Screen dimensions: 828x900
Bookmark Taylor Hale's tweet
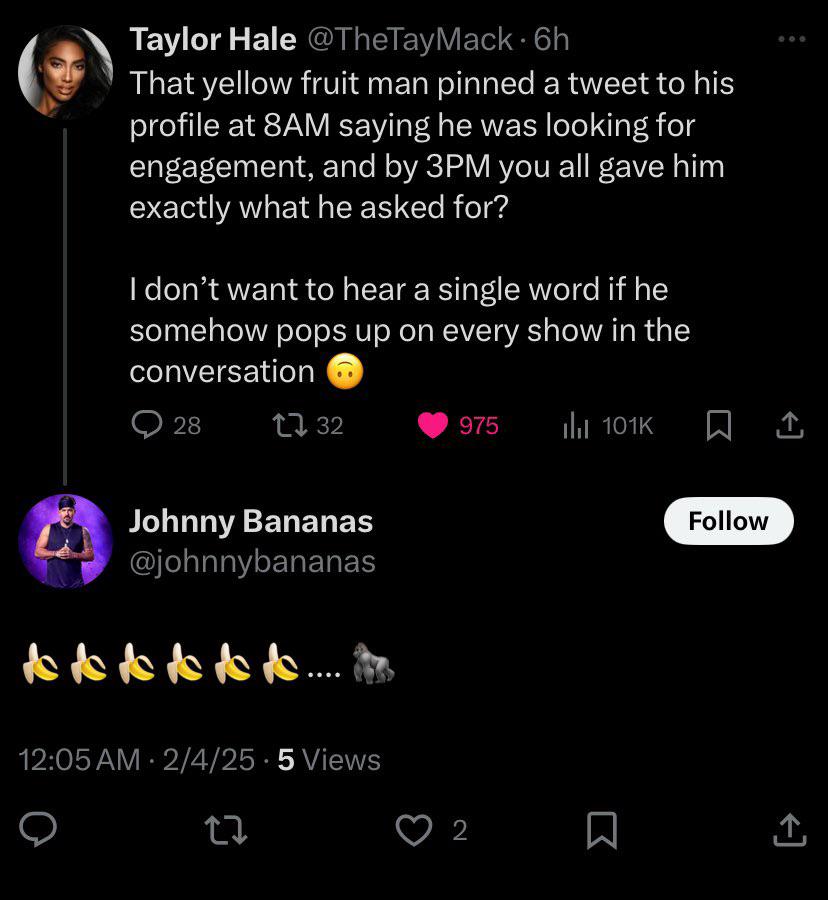click(x=717, y=426)
